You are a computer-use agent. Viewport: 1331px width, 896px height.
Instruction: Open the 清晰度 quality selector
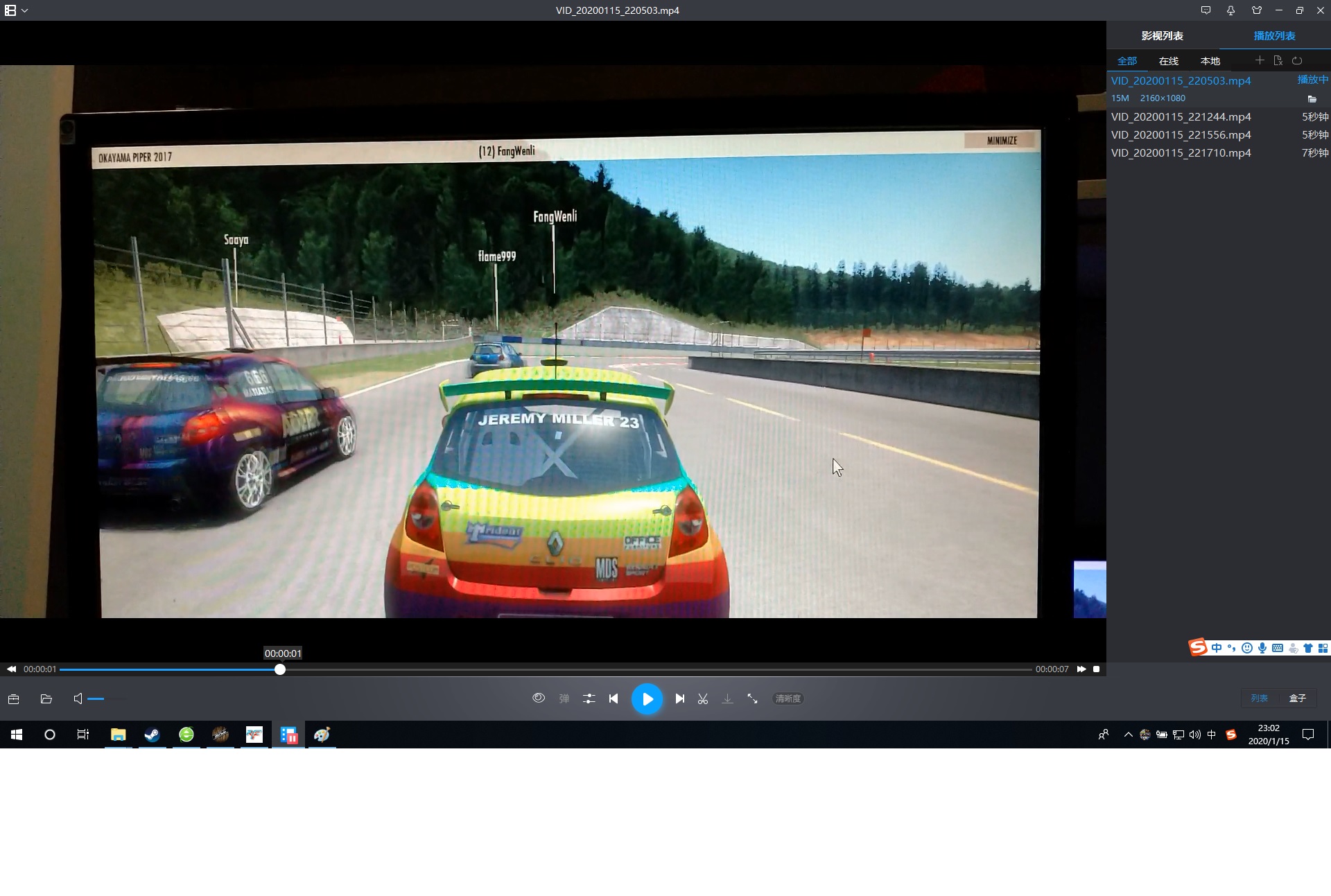coord(788,699)
